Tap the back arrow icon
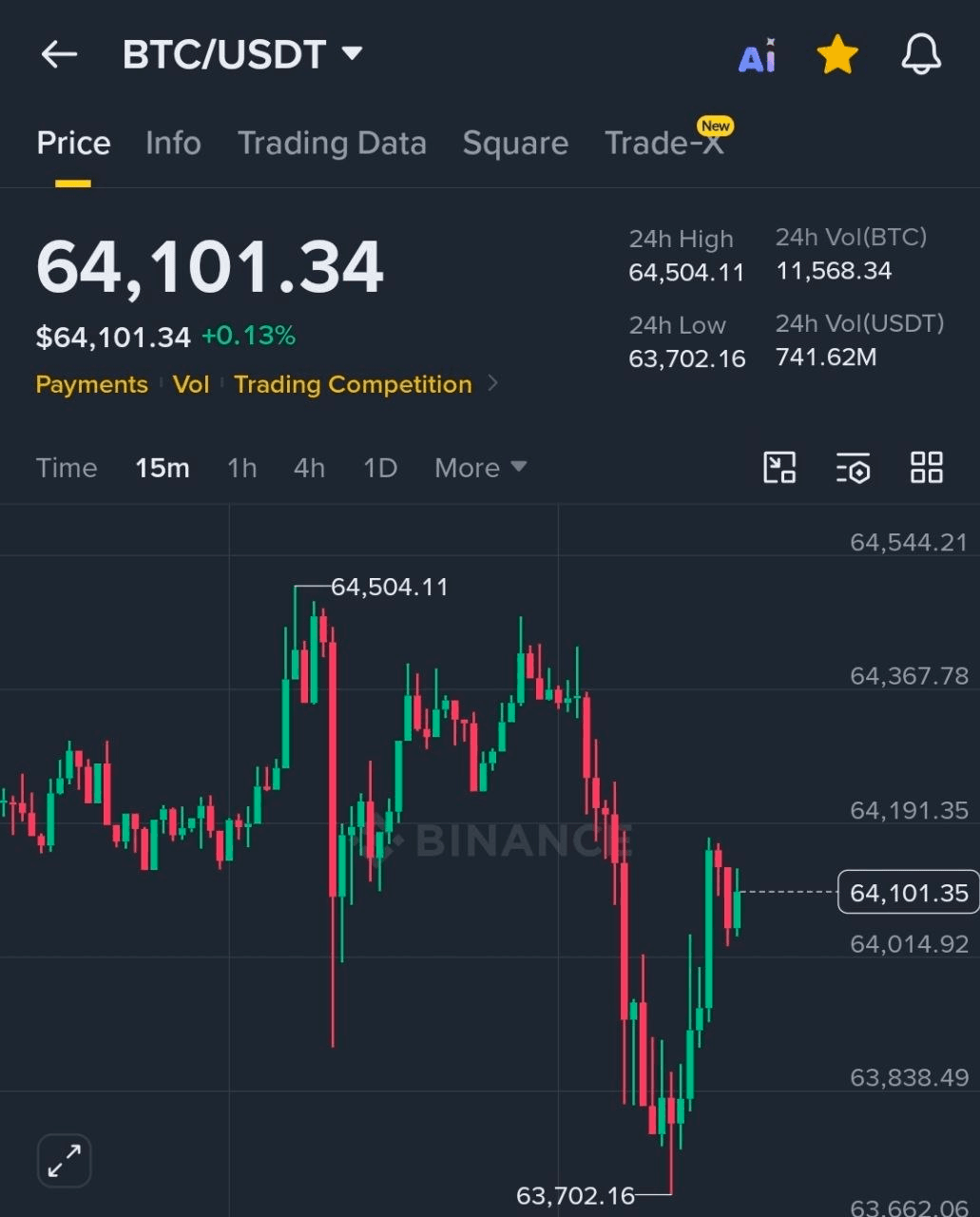980x1217 pixels. [x=59, y=54]
